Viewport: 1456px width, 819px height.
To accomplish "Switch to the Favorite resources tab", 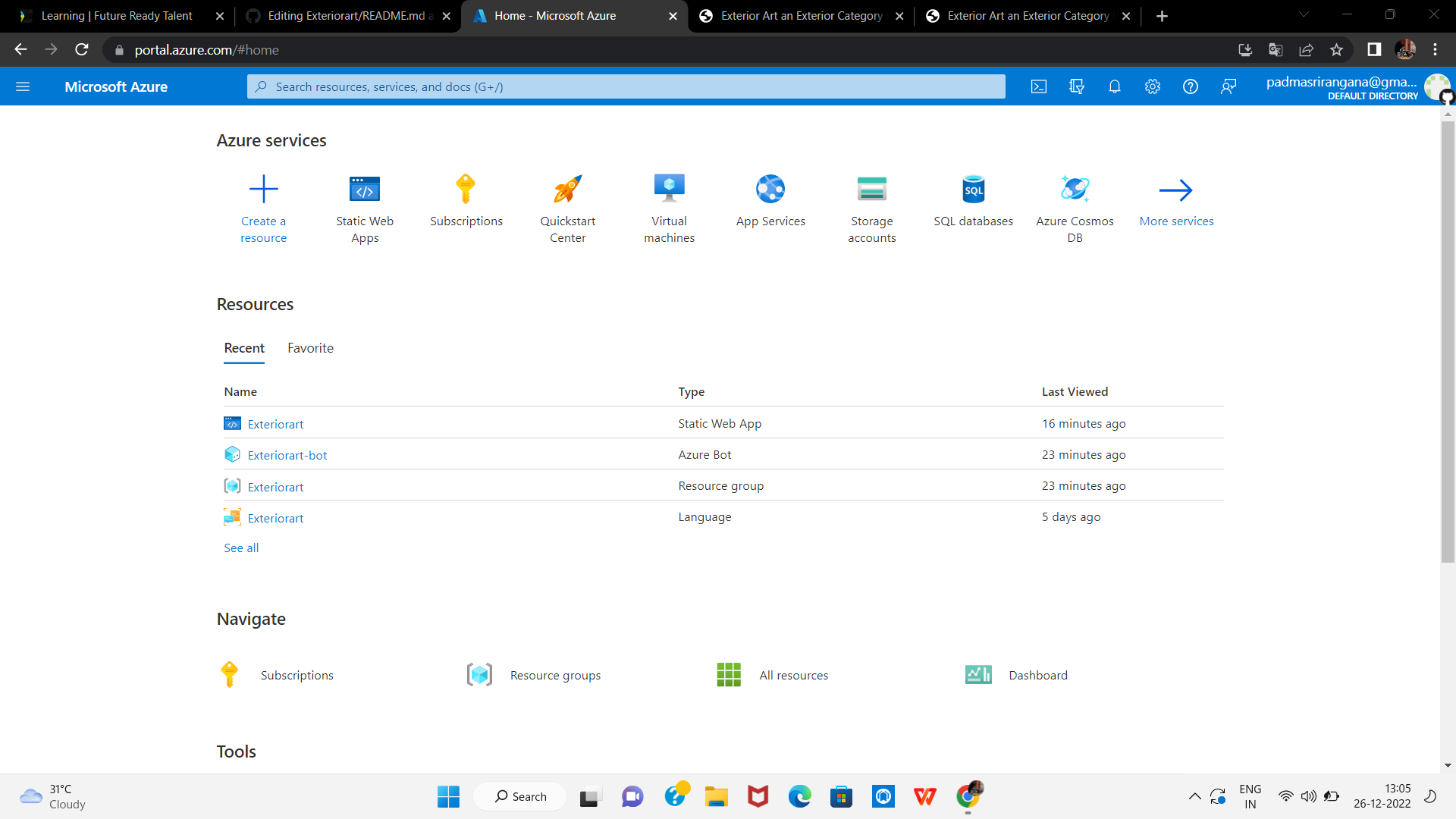I will 310,348.
